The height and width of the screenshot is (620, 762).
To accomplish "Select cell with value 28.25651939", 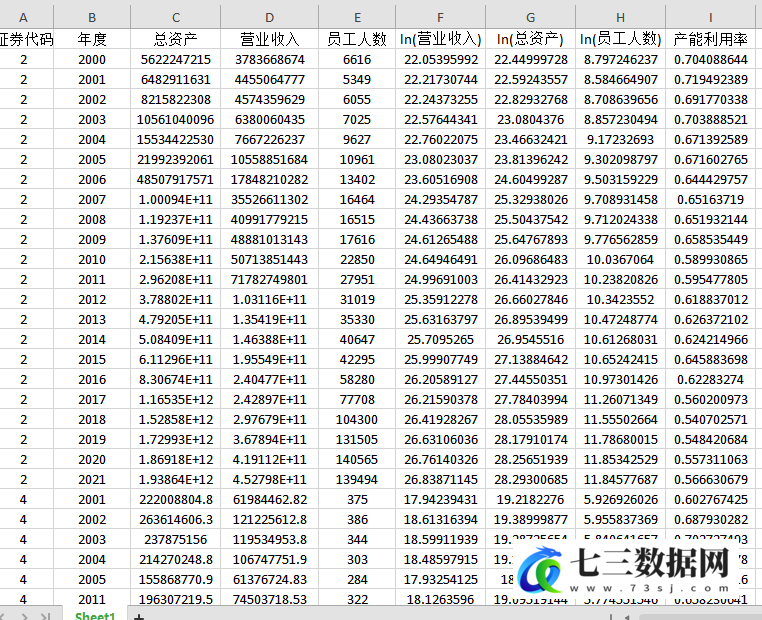I will 531,459.
